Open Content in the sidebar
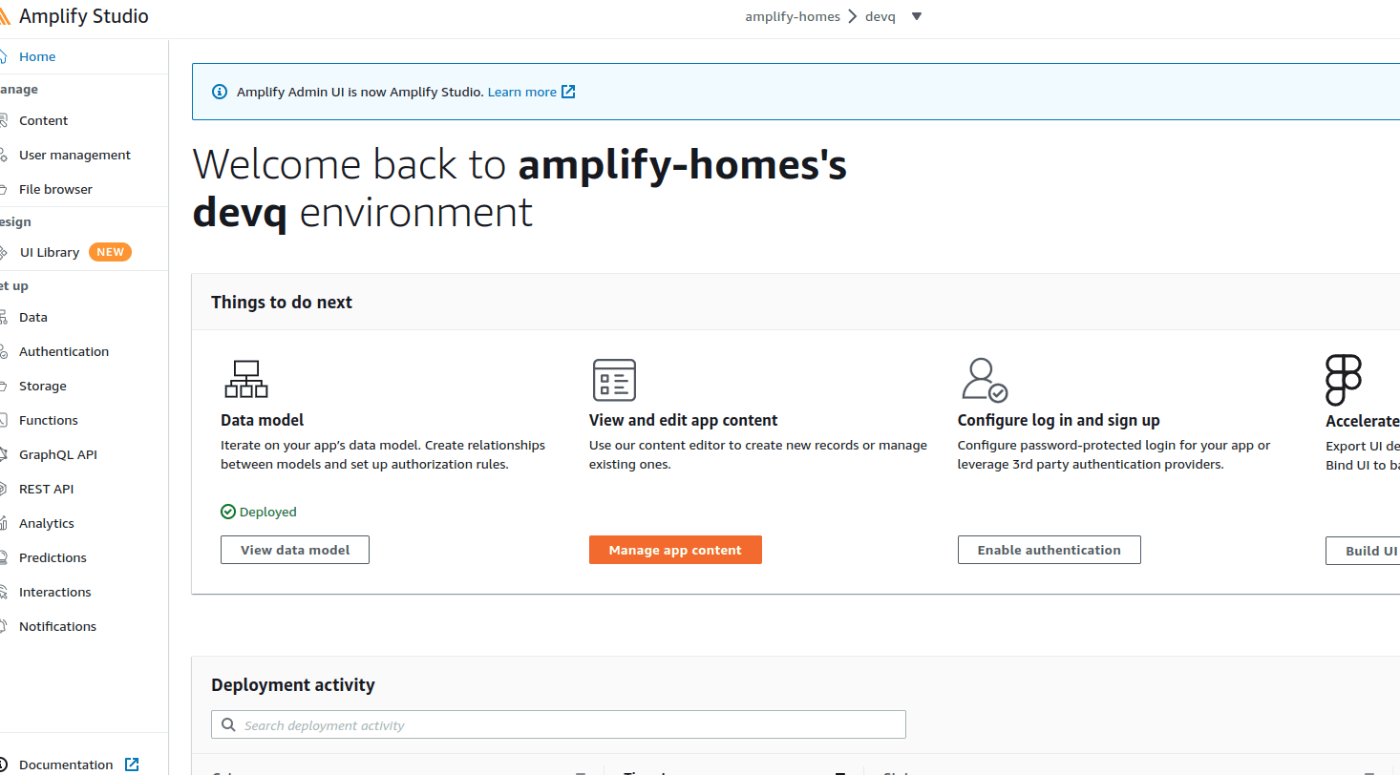This screenshot has height=775, width=1400. (x=43, y=121)
